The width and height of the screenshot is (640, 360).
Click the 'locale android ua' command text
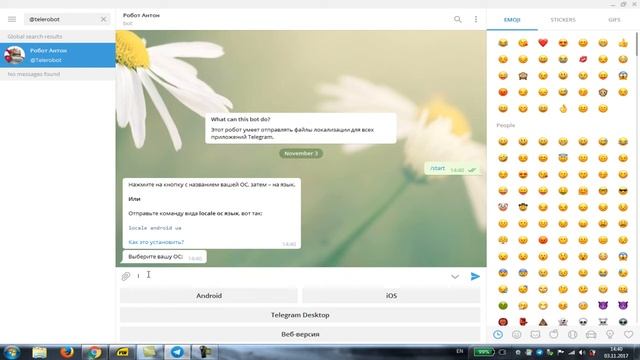(155, 228)
